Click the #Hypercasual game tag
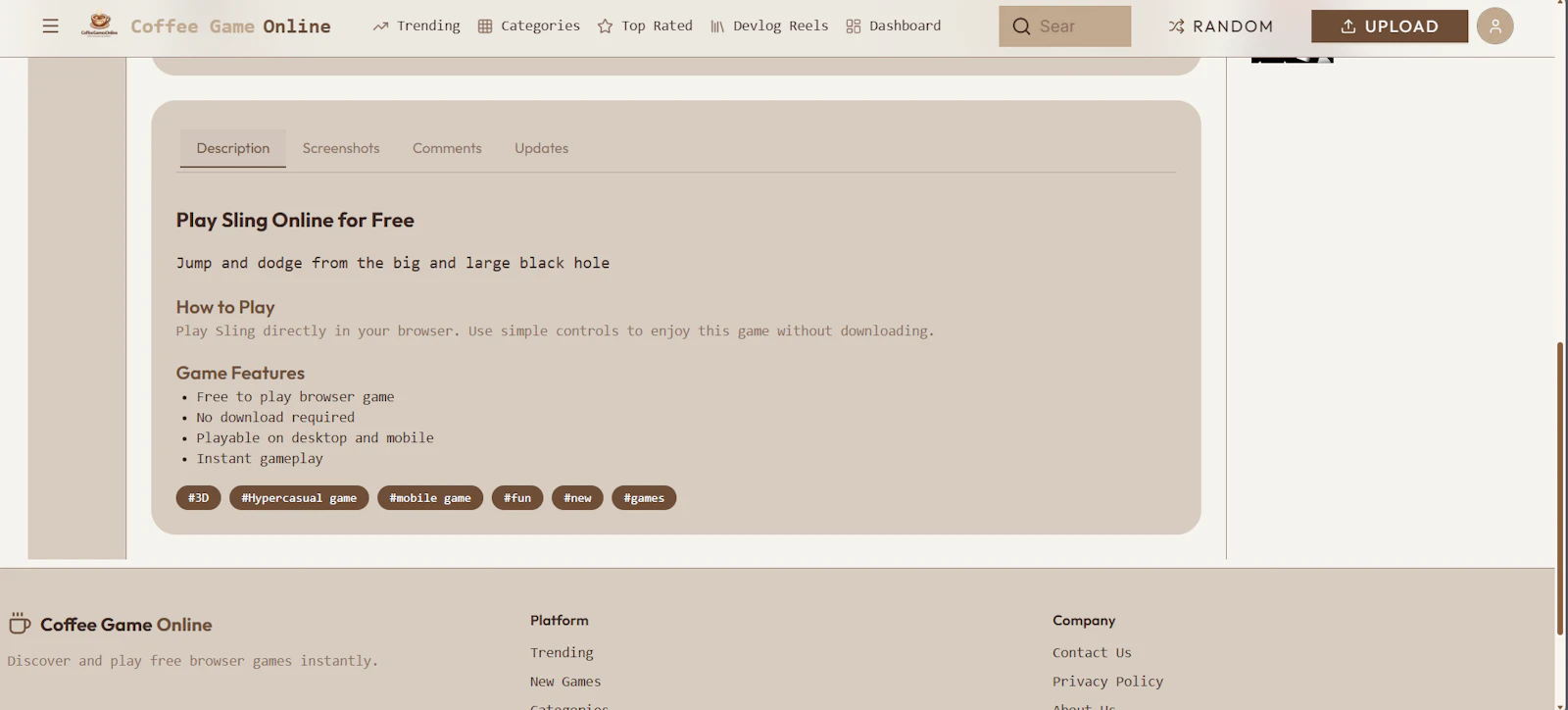The image size is (1568, 710). click(299, 498)
